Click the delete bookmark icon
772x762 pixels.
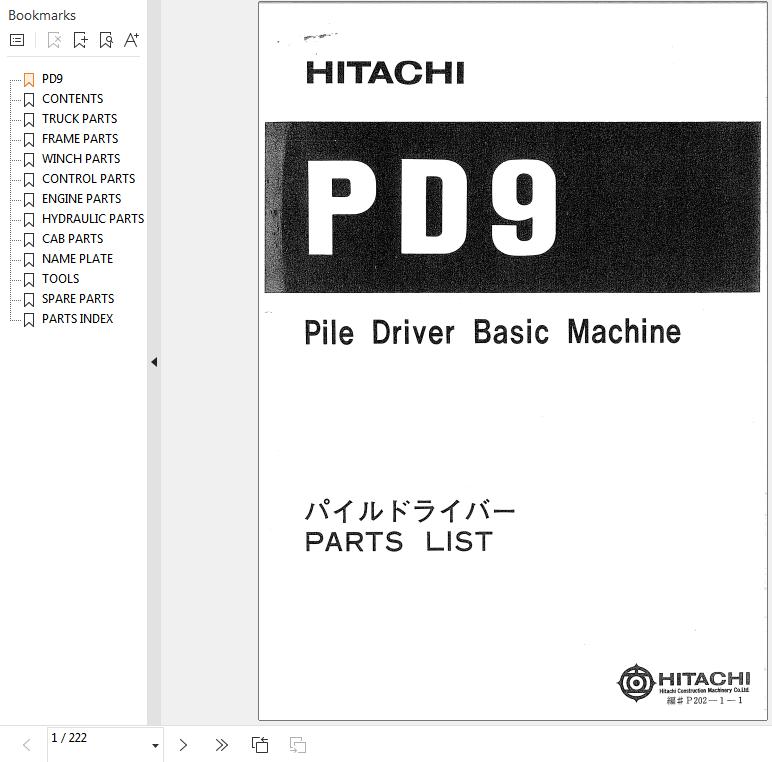[x=54, y=40]
